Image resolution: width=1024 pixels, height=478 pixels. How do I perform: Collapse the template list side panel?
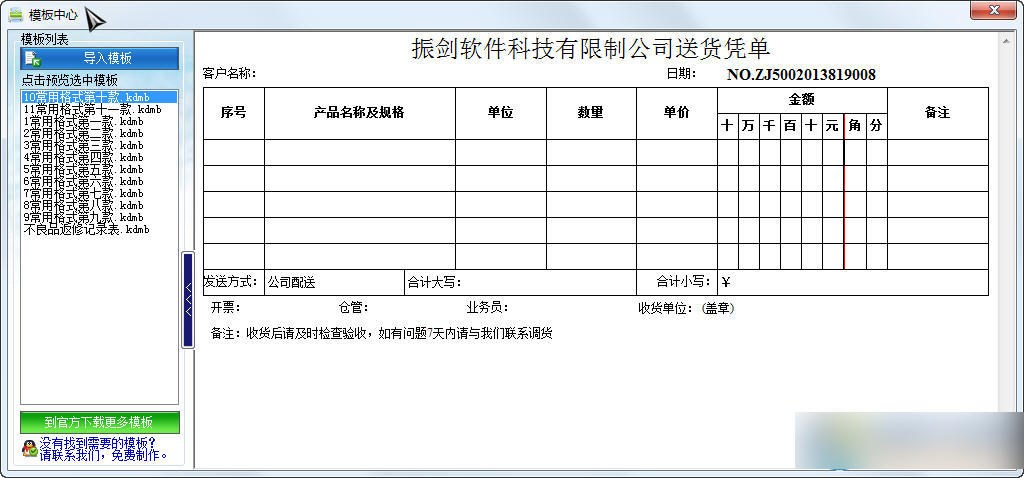pos(187,300)
